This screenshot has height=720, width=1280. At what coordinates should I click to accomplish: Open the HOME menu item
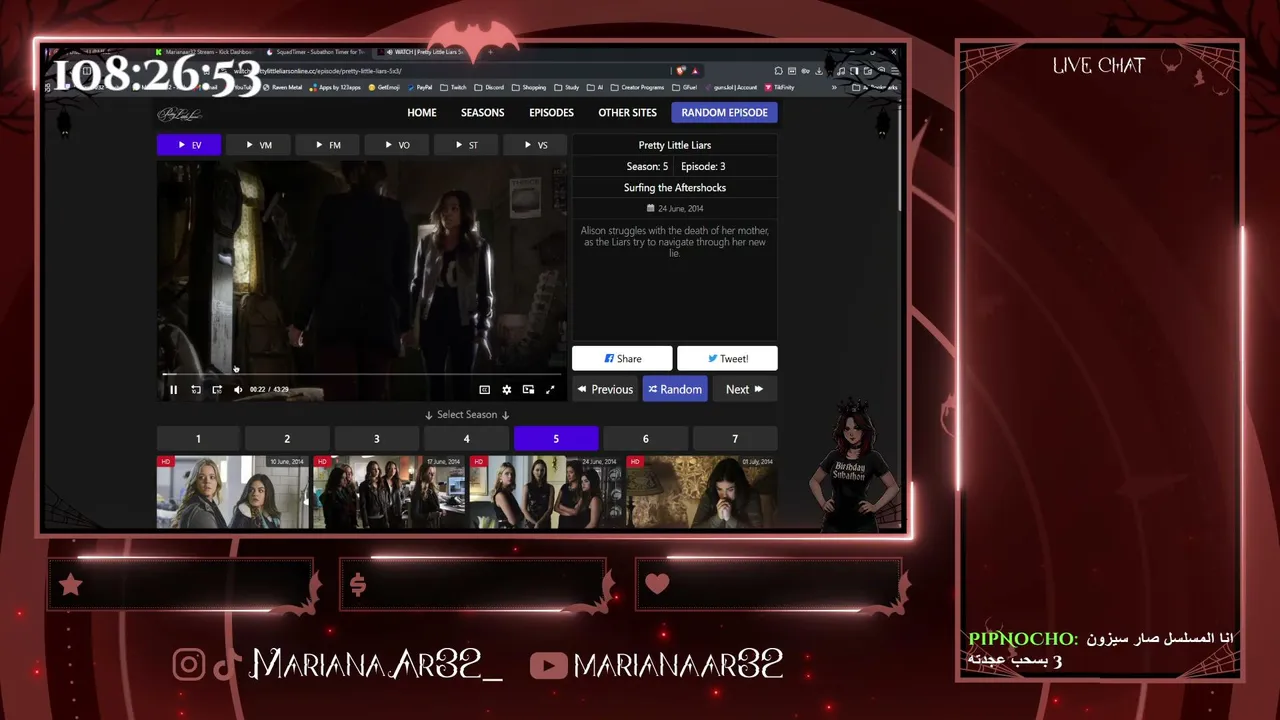[x=422, y=113]
